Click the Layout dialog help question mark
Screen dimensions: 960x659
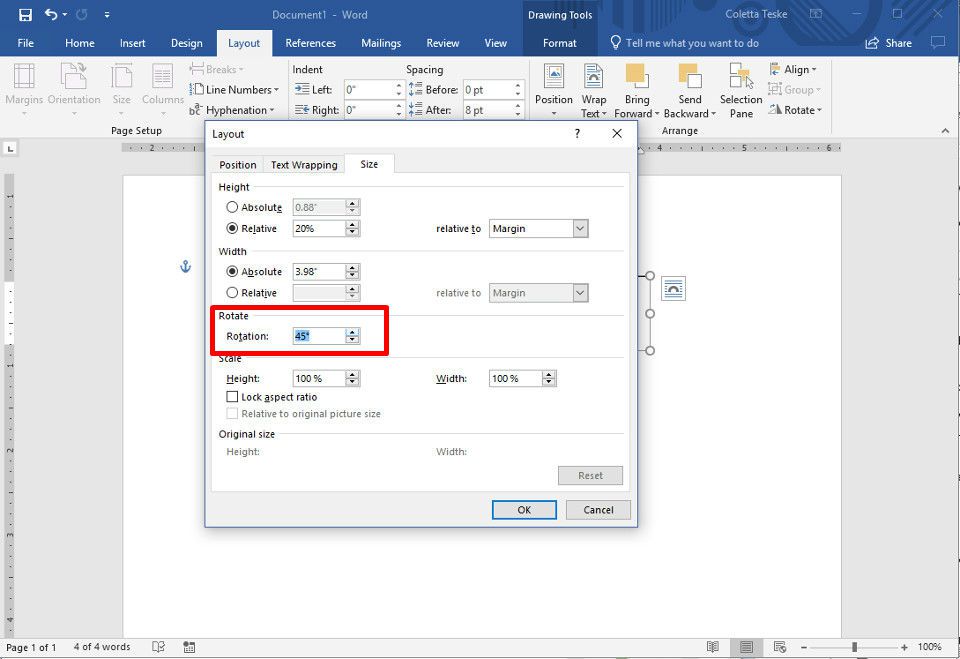click(577, 134)
